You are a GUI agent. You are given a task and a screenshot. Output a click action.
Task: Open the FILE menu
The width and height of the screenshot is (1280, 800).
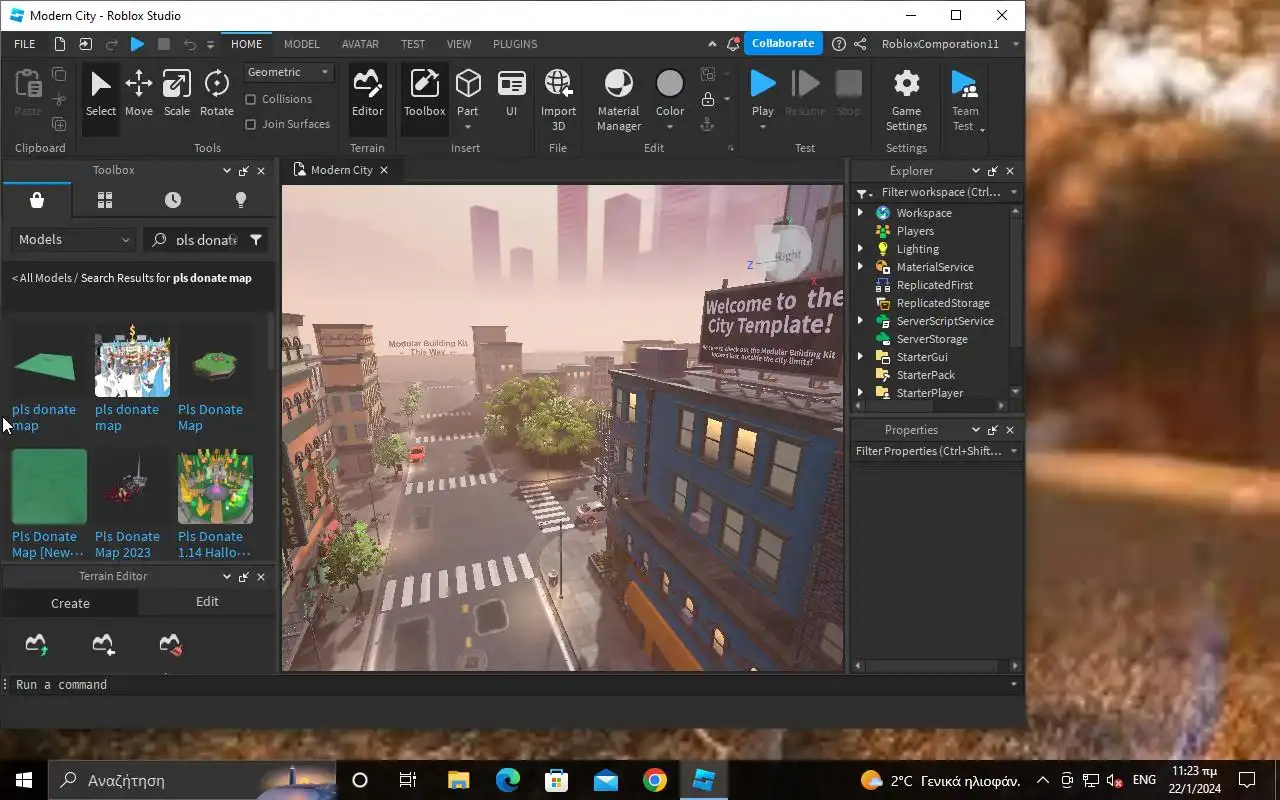pyautogui.click(x=25, y=44)
